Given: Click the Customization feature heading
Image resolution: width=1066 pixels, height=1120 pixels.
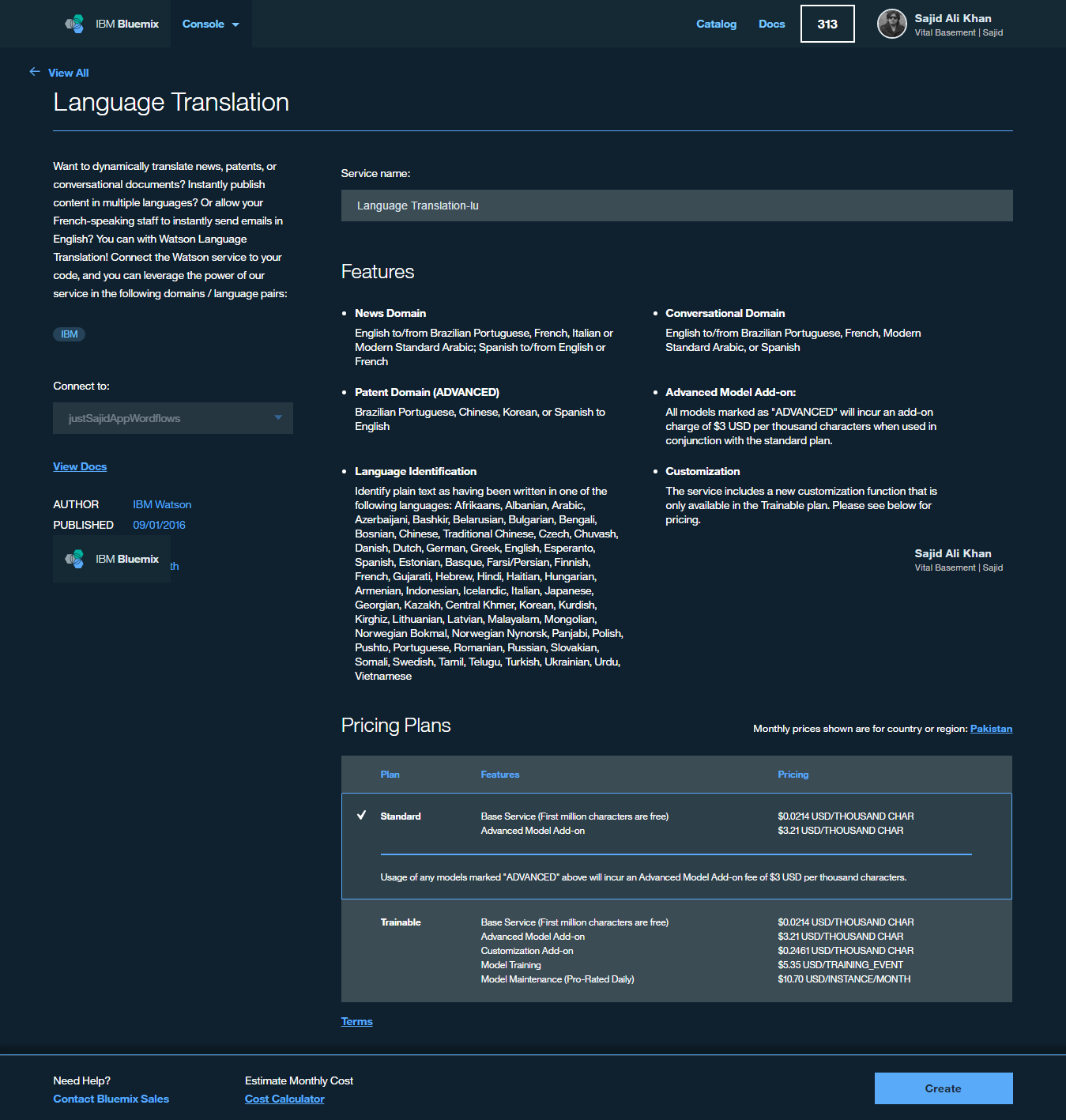Looking at the screenshot, I should (x=703, y=471).
